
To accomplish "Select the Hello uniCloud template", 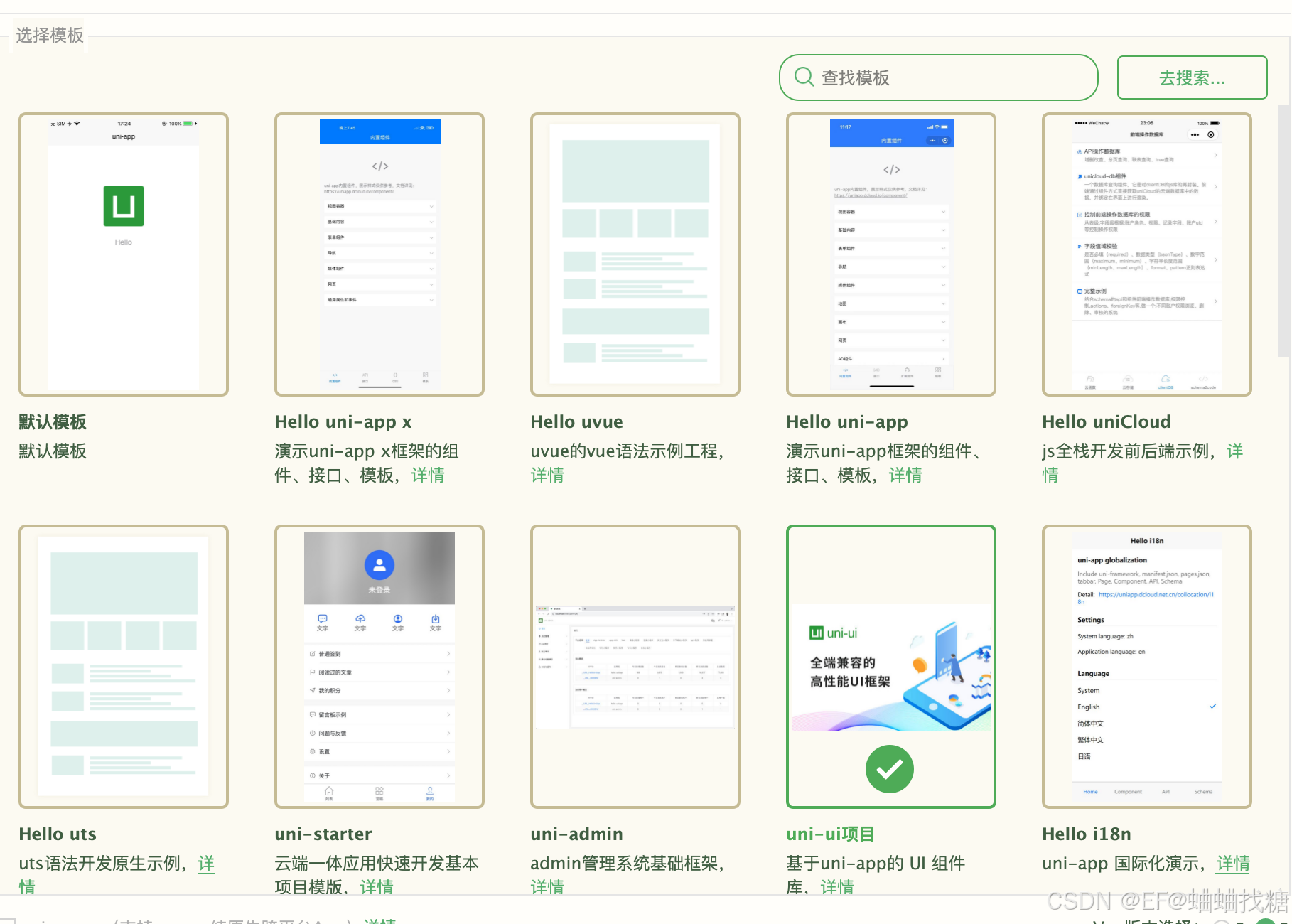I will pos(1146,253).
